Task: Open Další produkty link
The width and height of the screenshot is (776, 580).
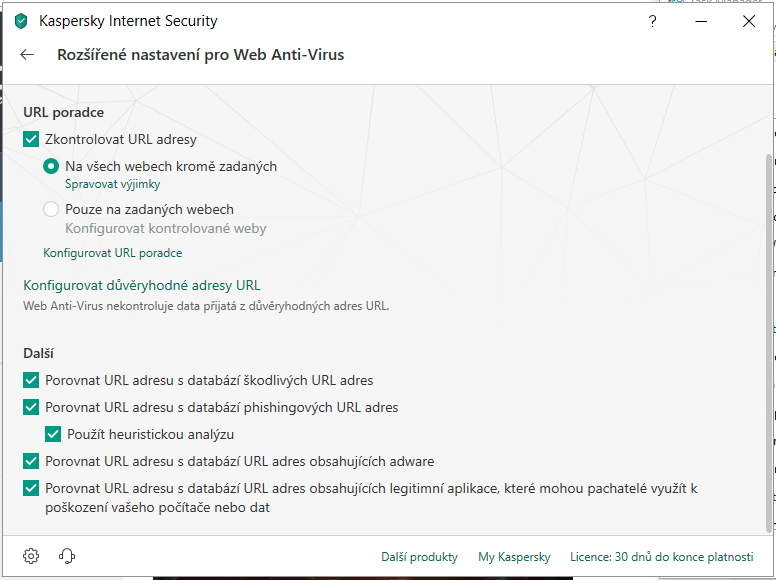Action: point(419,557)
